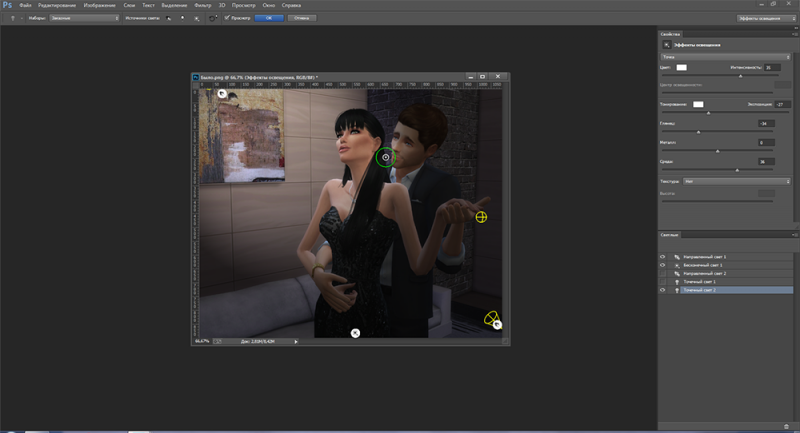Image resolution: width=800 pixels, height=433 pixels.
Task: Open the 3D menu
Action: (222, 5)
